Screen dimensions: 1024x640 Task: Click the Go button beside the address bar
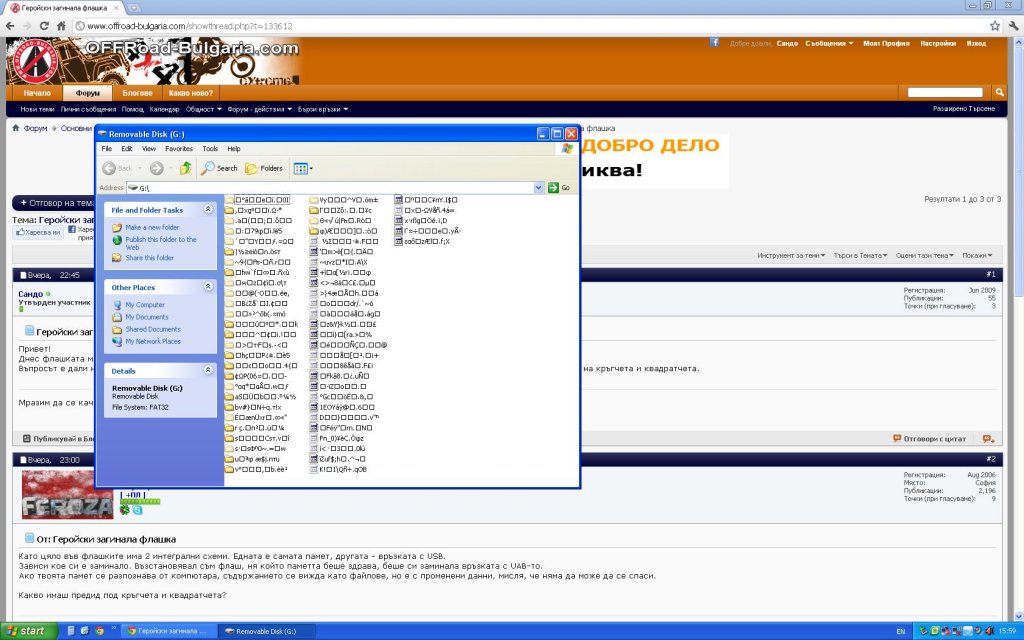[559, 187]
